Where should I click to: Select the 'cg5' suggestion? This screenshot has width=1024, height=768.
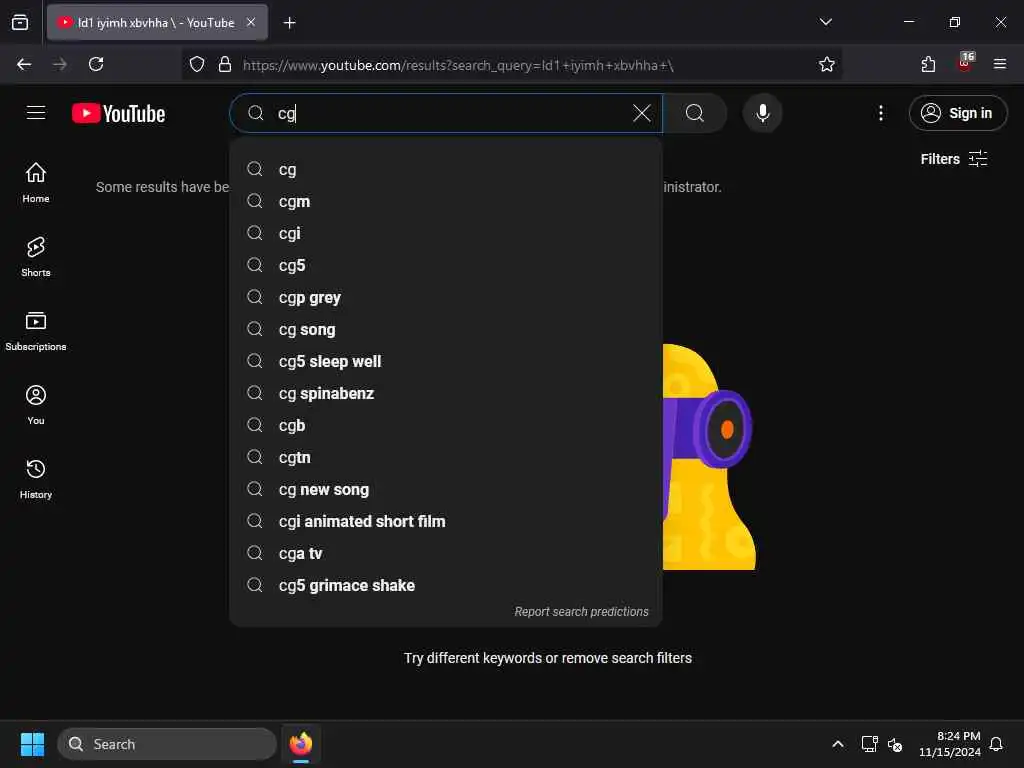446,265
